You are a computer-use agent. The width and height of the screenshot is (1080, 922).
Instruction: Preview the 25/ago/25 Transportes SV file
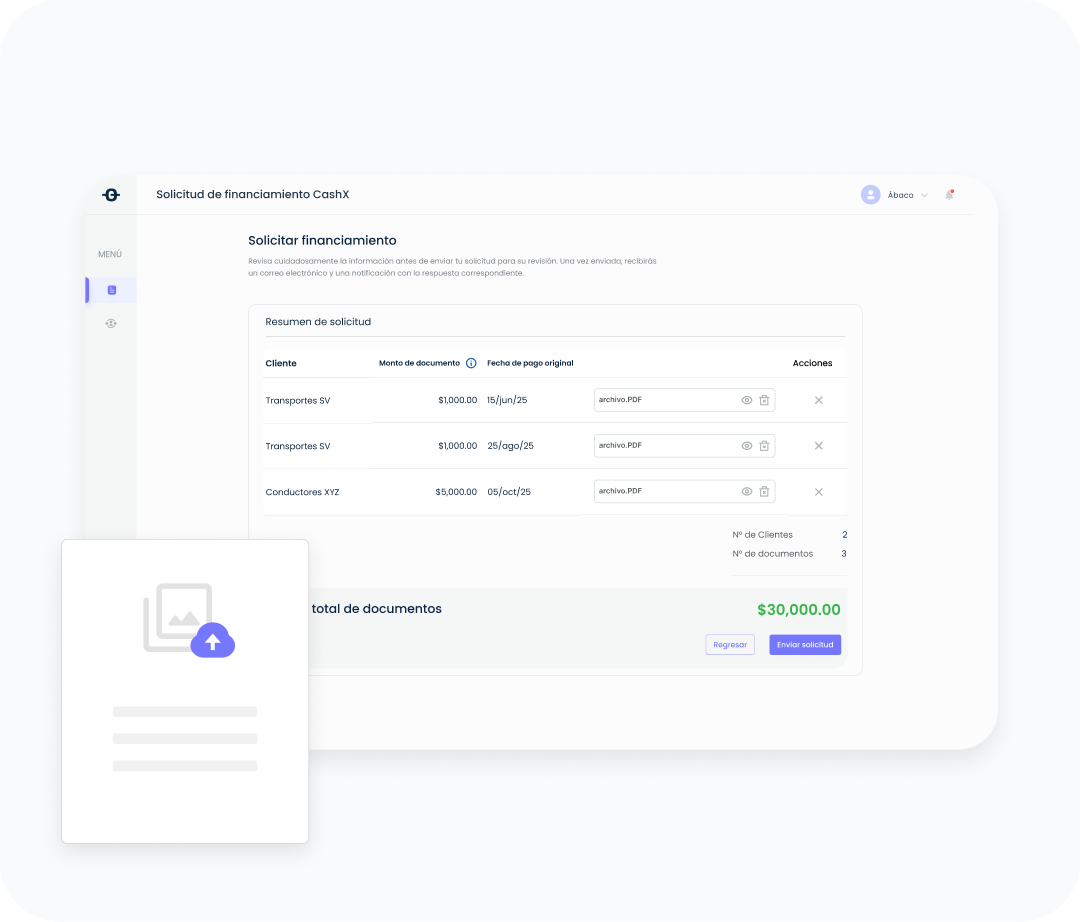[746, 446]
